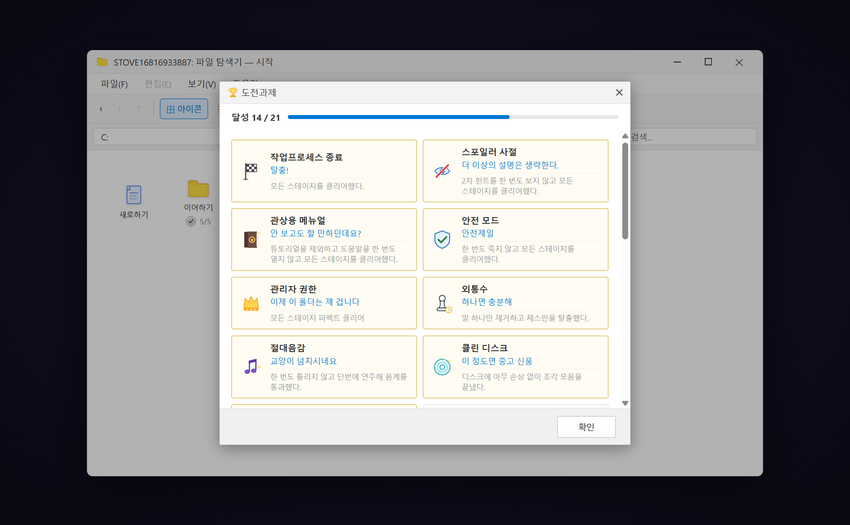Viewport: 850px width, 525px height.
Task: Click the checkered flag icon of 작업프로세스 종료
Action: (x=250, y=171)
